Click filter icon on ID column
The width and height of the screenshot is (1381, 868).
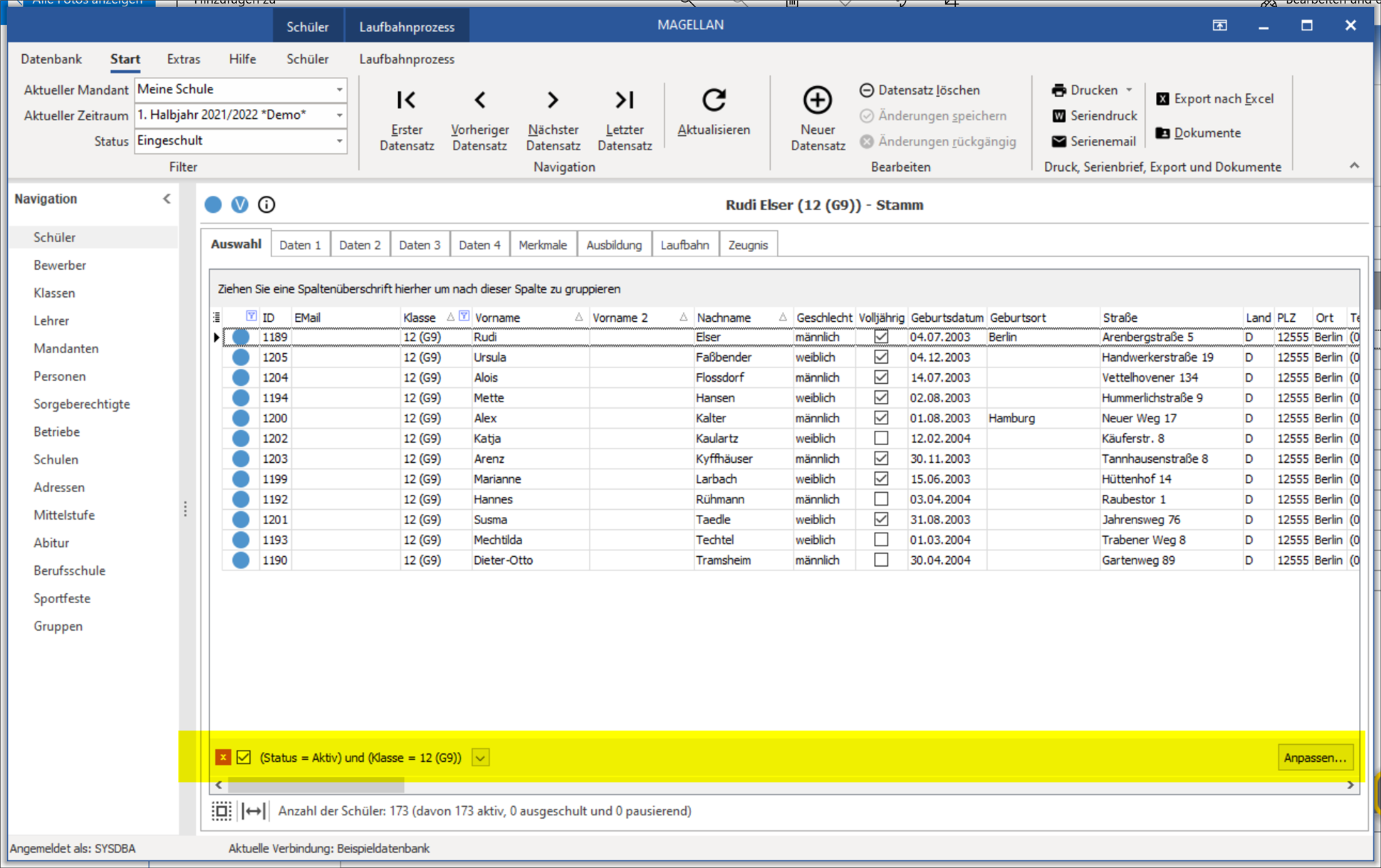(251, 316)
